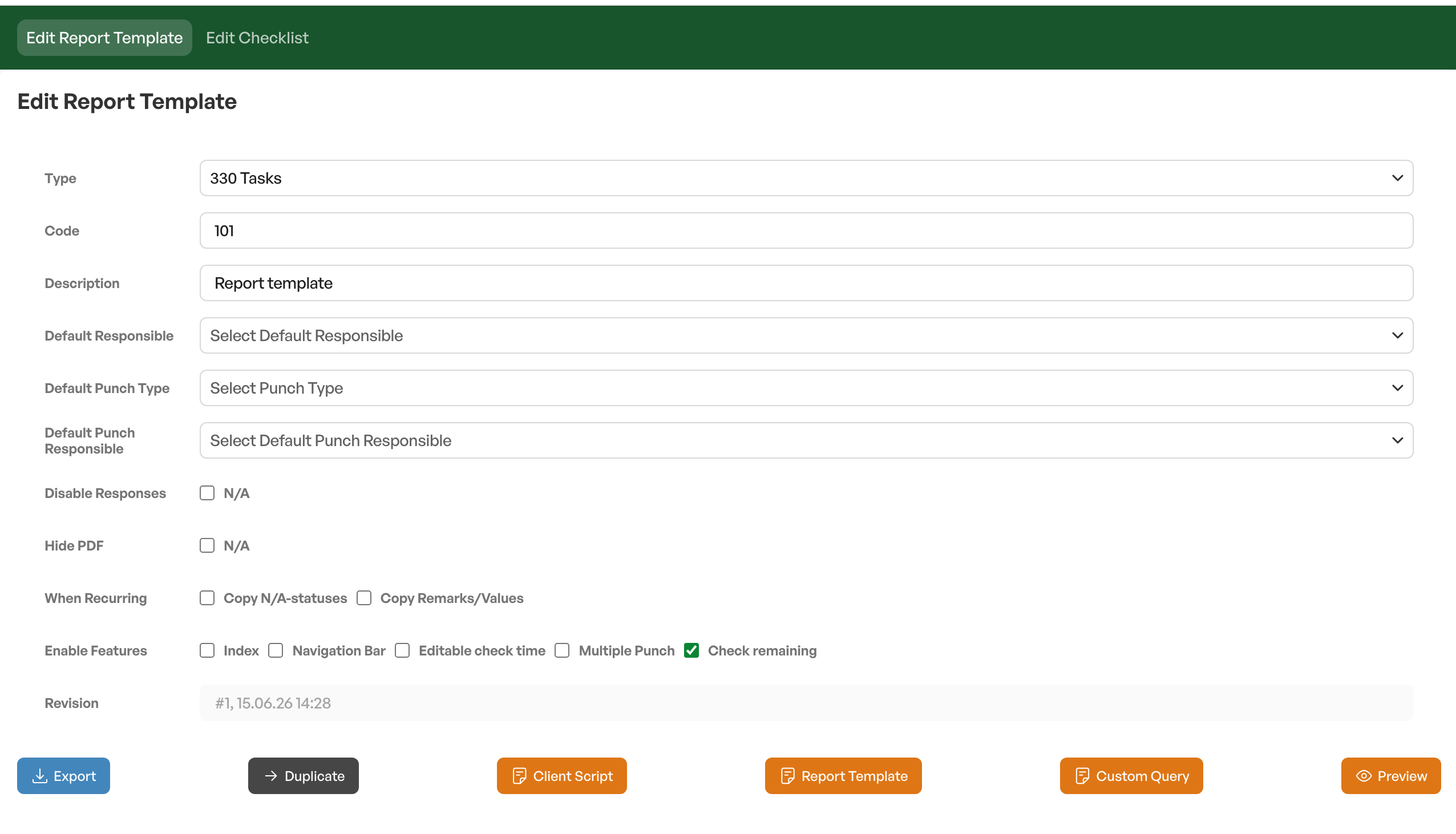Click the Export button label
The image size is (1456, 834).
[75, 776]
